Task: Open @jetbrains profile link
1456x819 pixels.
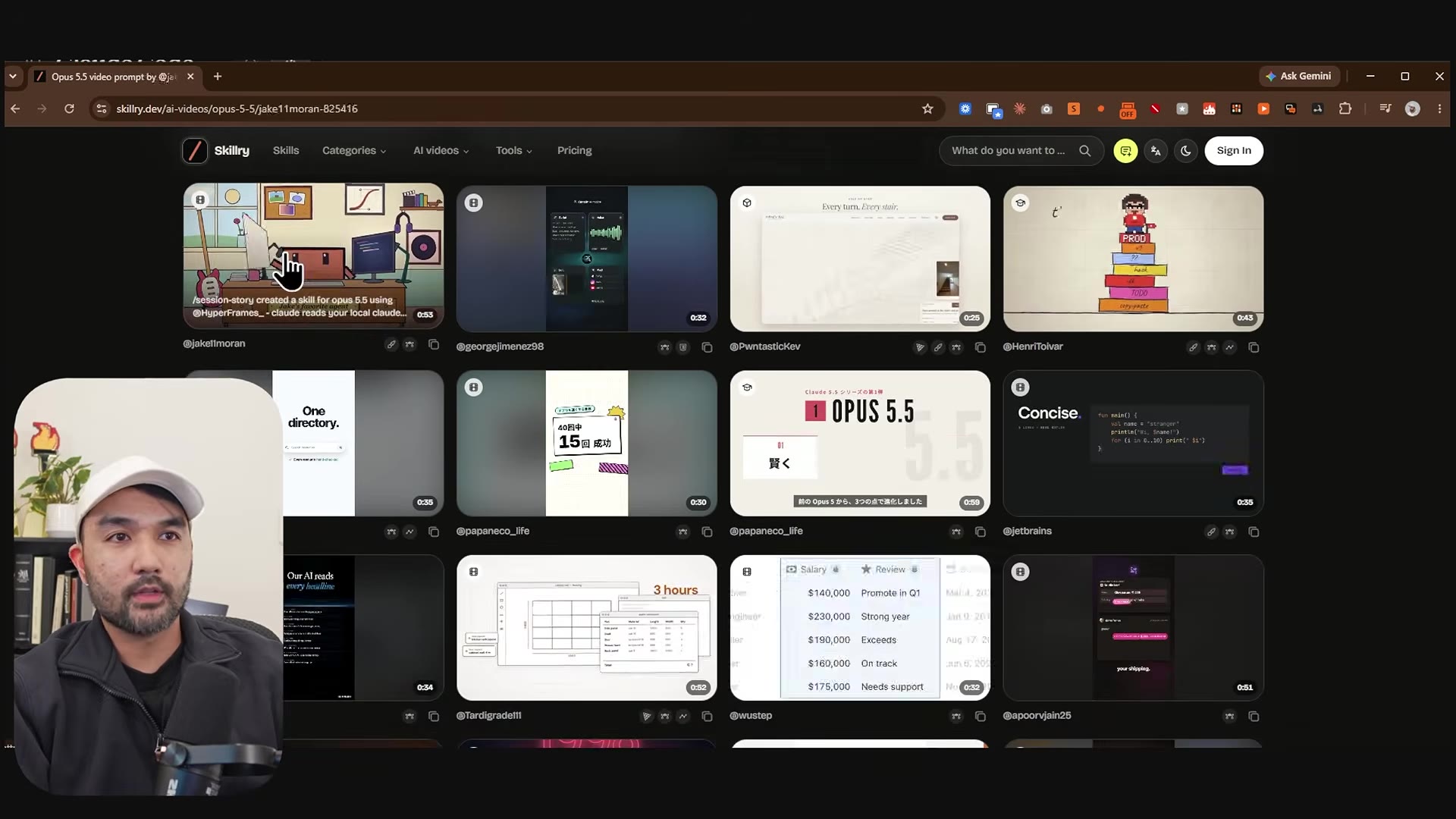Action: 1027,531
